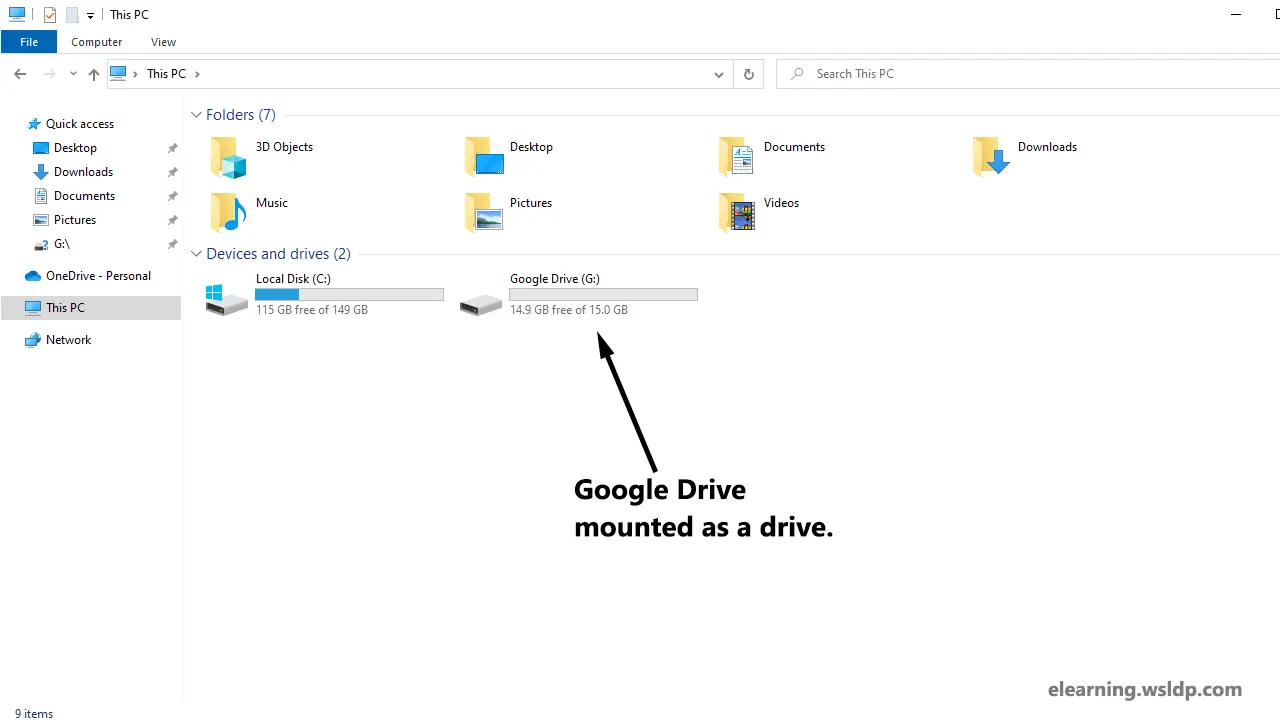Click '115 GB free of 149 GB' text
The height and width of the screenshot is (720, 1280).
click(x=312, y=310)
